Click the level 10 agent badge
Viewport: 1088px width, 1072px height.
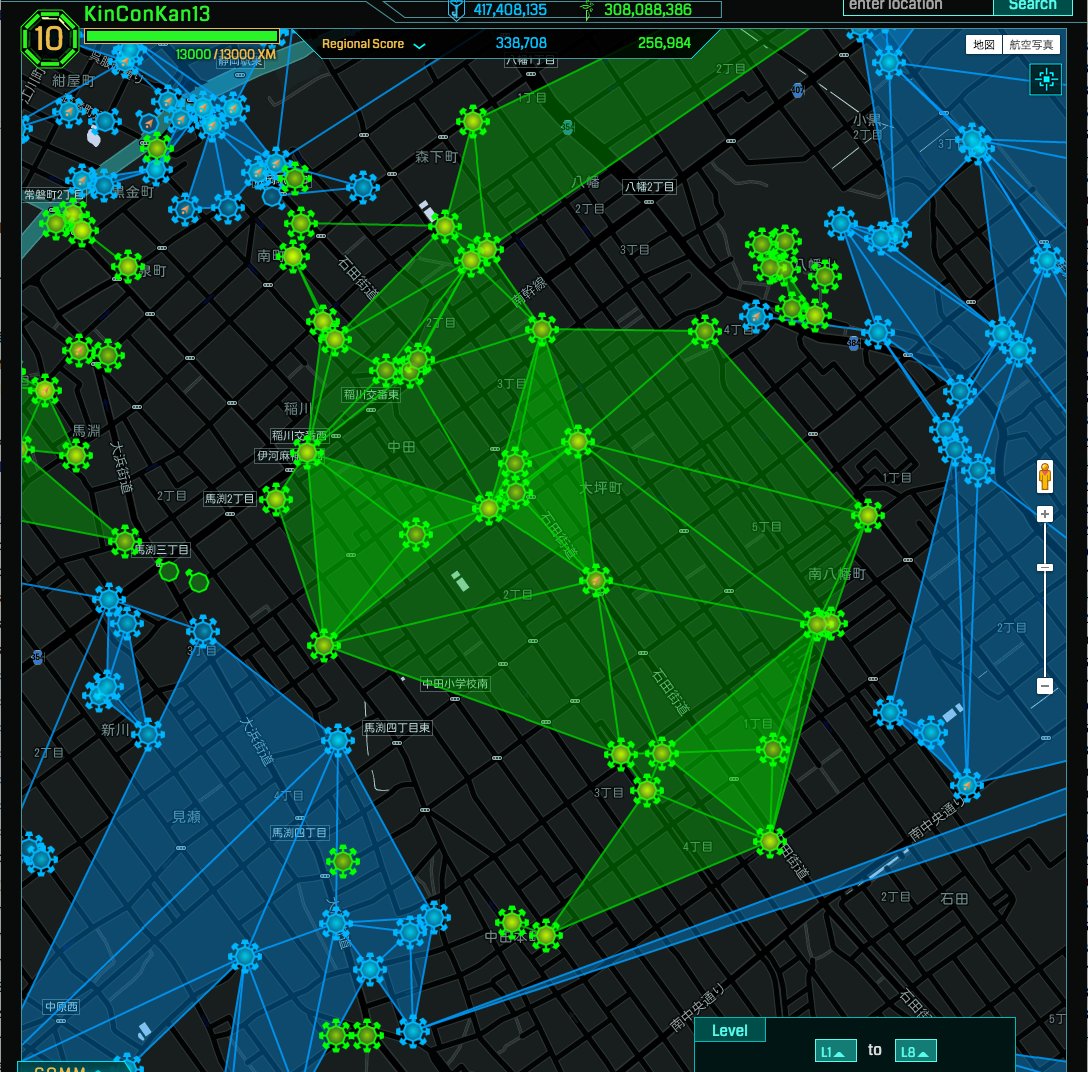[49, 38]
